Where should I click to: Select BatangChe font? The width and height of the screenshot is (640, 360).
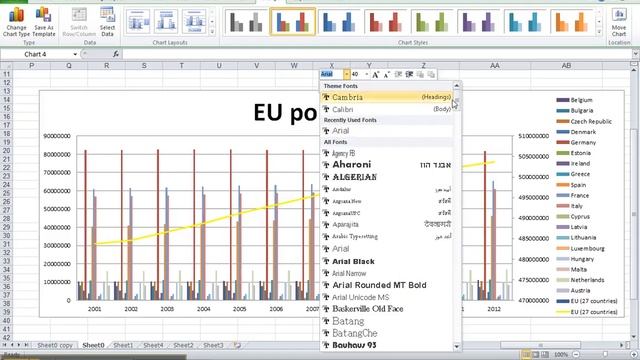[387, 333]
